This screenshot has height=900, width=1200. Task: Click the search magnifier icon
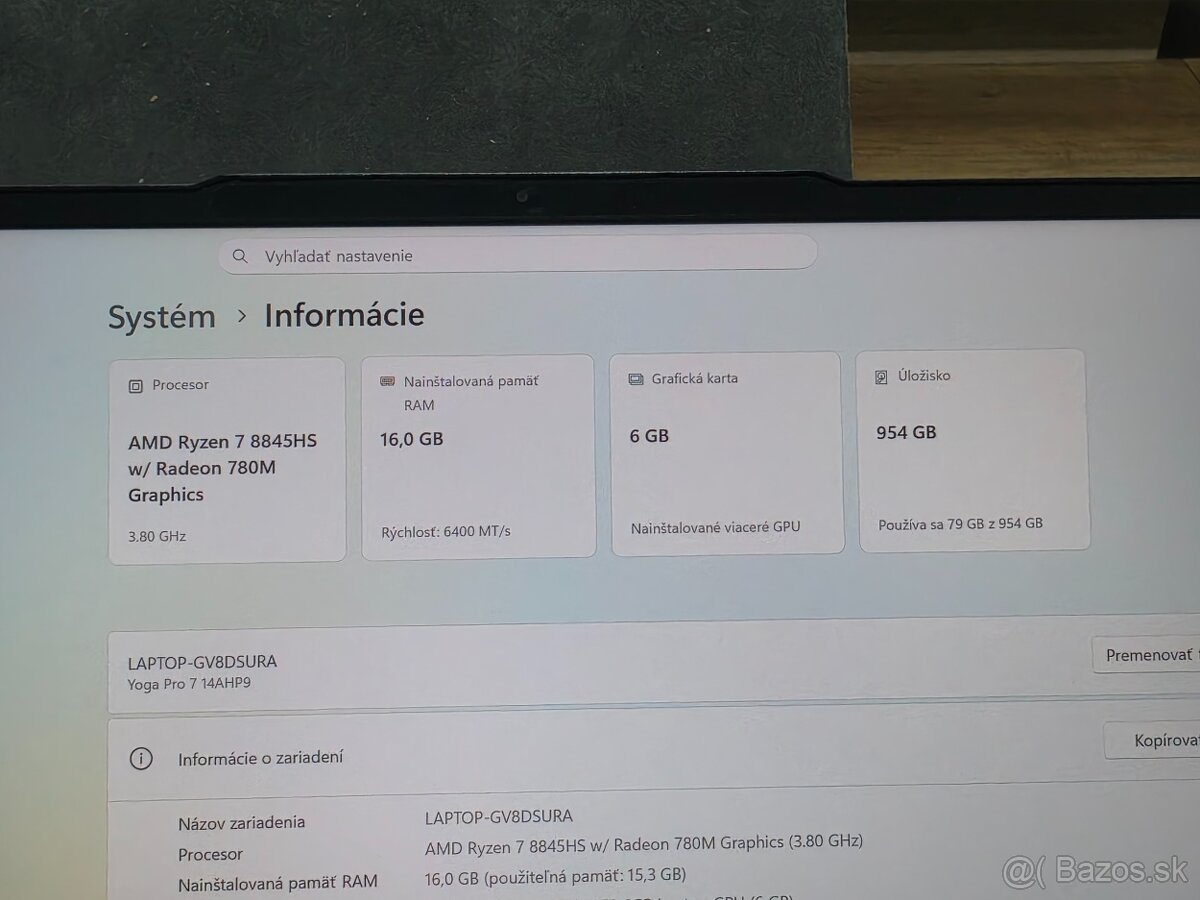pos(239,256)
